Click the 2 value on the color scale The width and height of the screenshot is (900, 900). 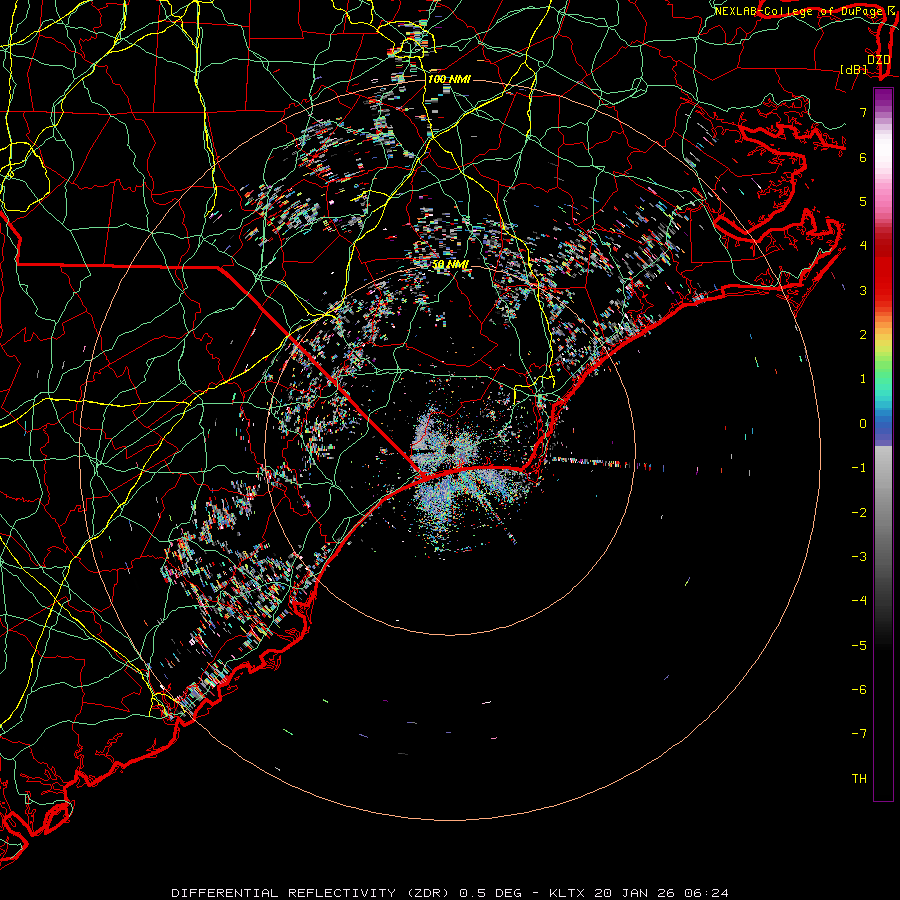pos(863,335)
